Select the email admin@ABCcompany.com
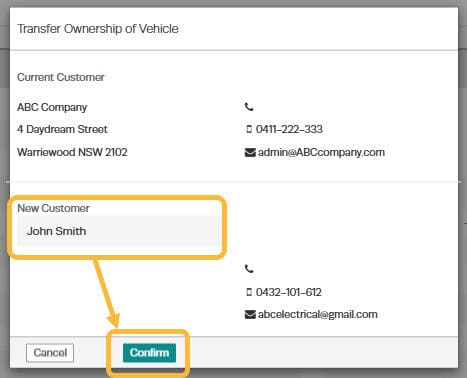Screen dimensions: 467x378 click(x=321, y=152)
